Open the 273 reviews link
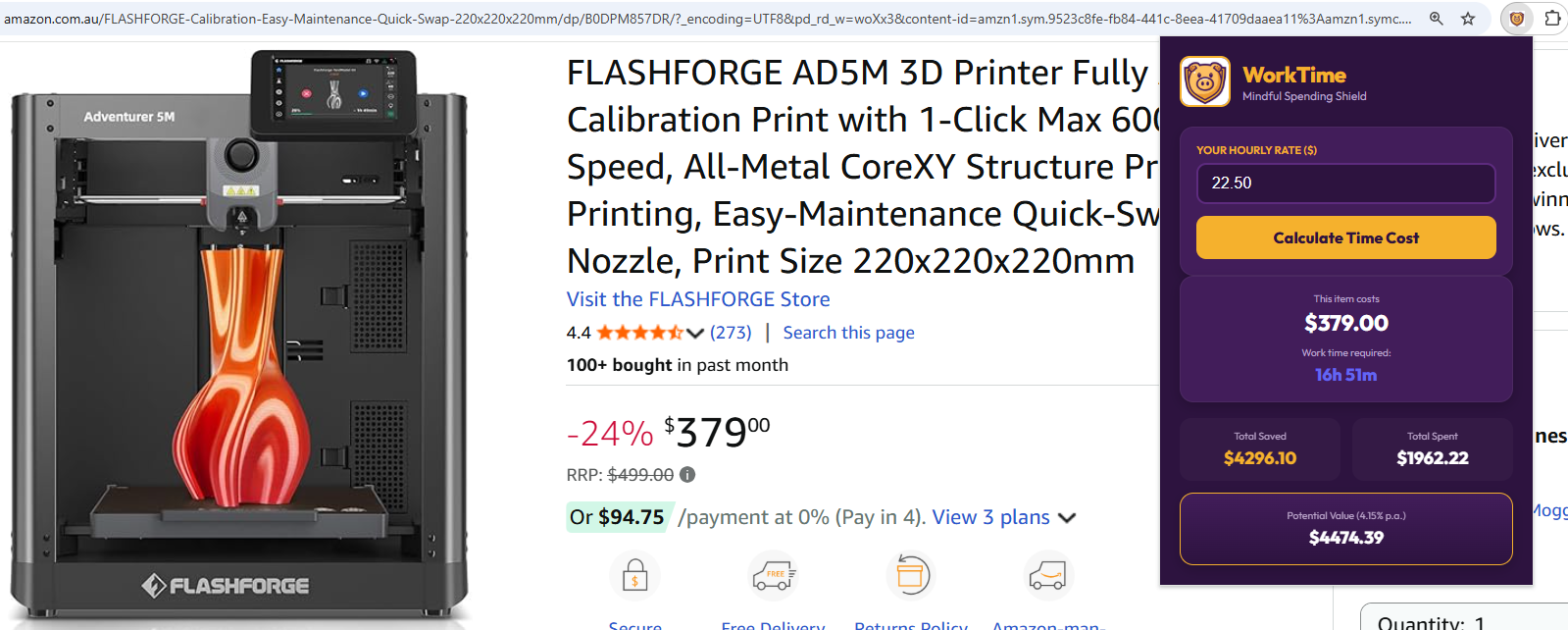 731,333
